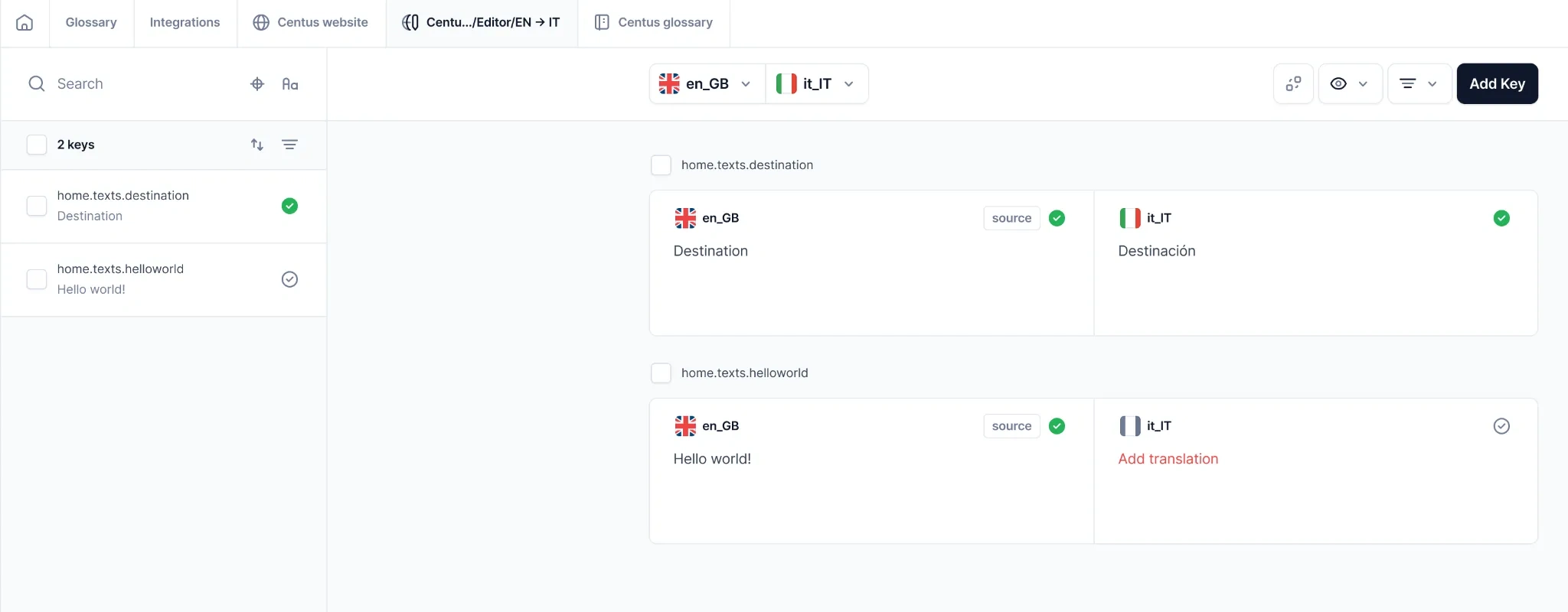Edit the Destinación Italian translation text
The image size is (1568, 612).
click(1156, 251)
